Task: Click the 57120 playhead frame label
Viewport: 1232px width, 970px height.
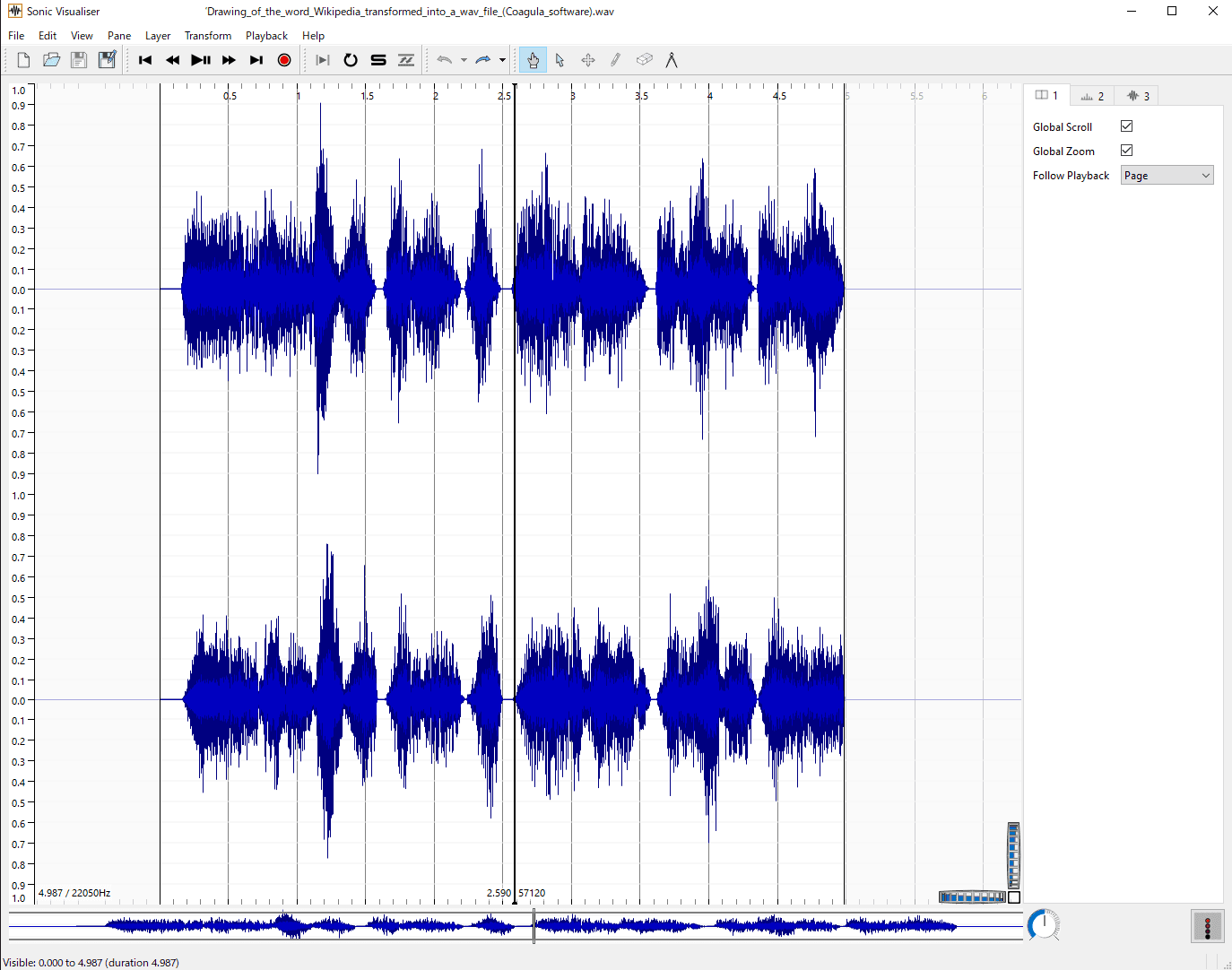Action: point(532,893)
